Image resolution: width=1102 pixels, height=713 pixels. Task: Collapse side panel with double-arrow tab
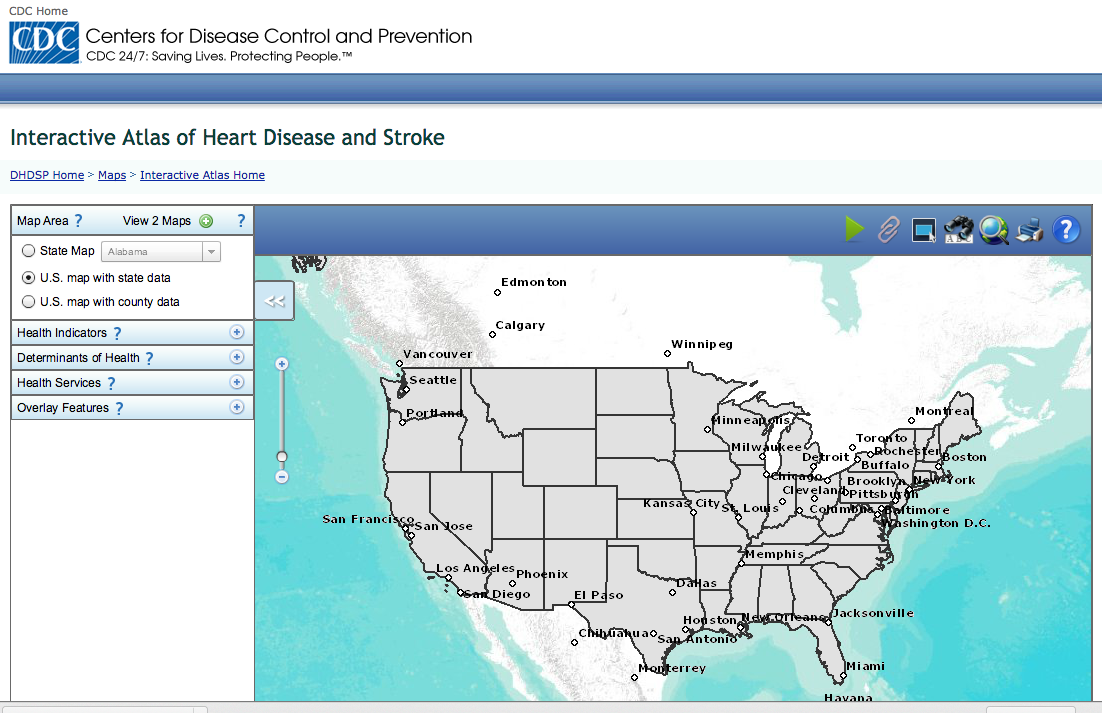coord(275,301)
